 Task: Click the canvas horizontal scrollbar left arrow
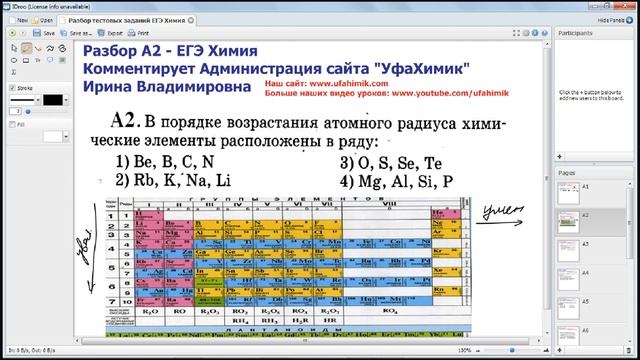(x=78, y=340)
